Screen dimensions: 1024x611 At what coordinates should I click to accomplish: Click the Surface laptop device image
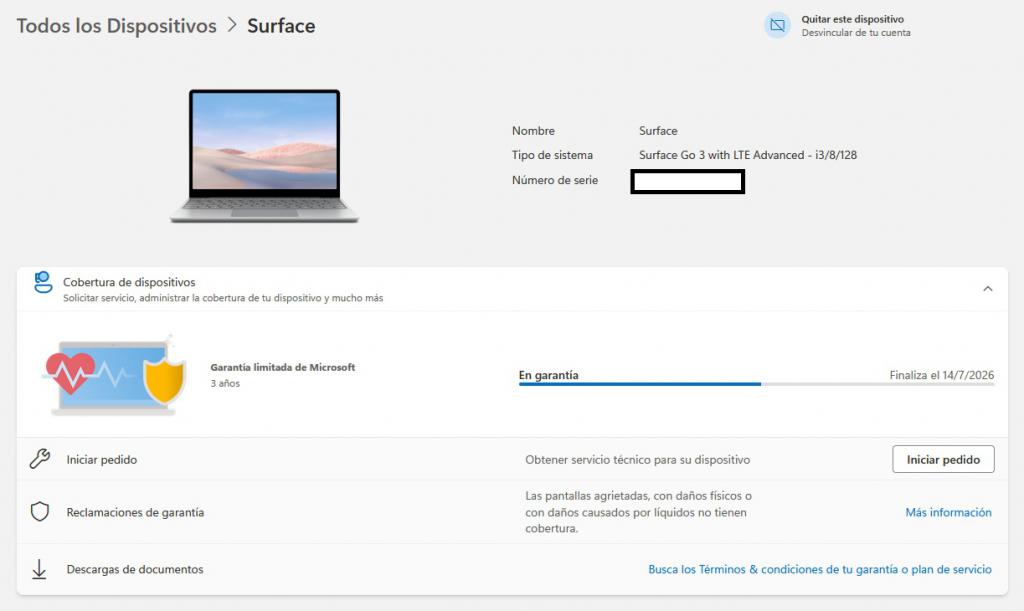tap(264, 157)
